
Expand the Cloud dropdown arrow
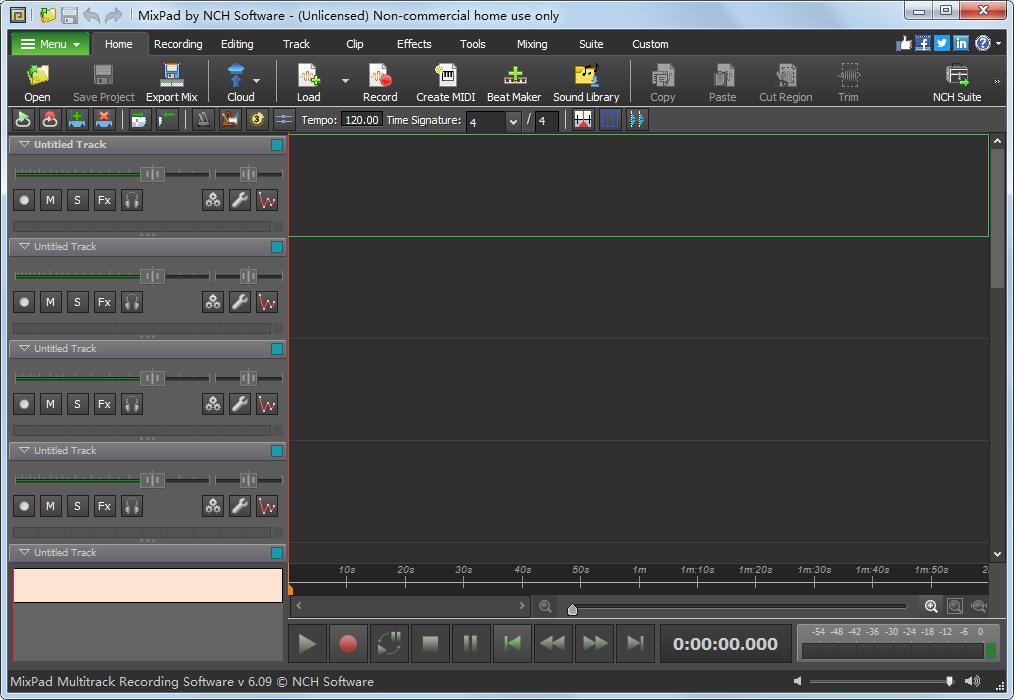tap(257, 80)
